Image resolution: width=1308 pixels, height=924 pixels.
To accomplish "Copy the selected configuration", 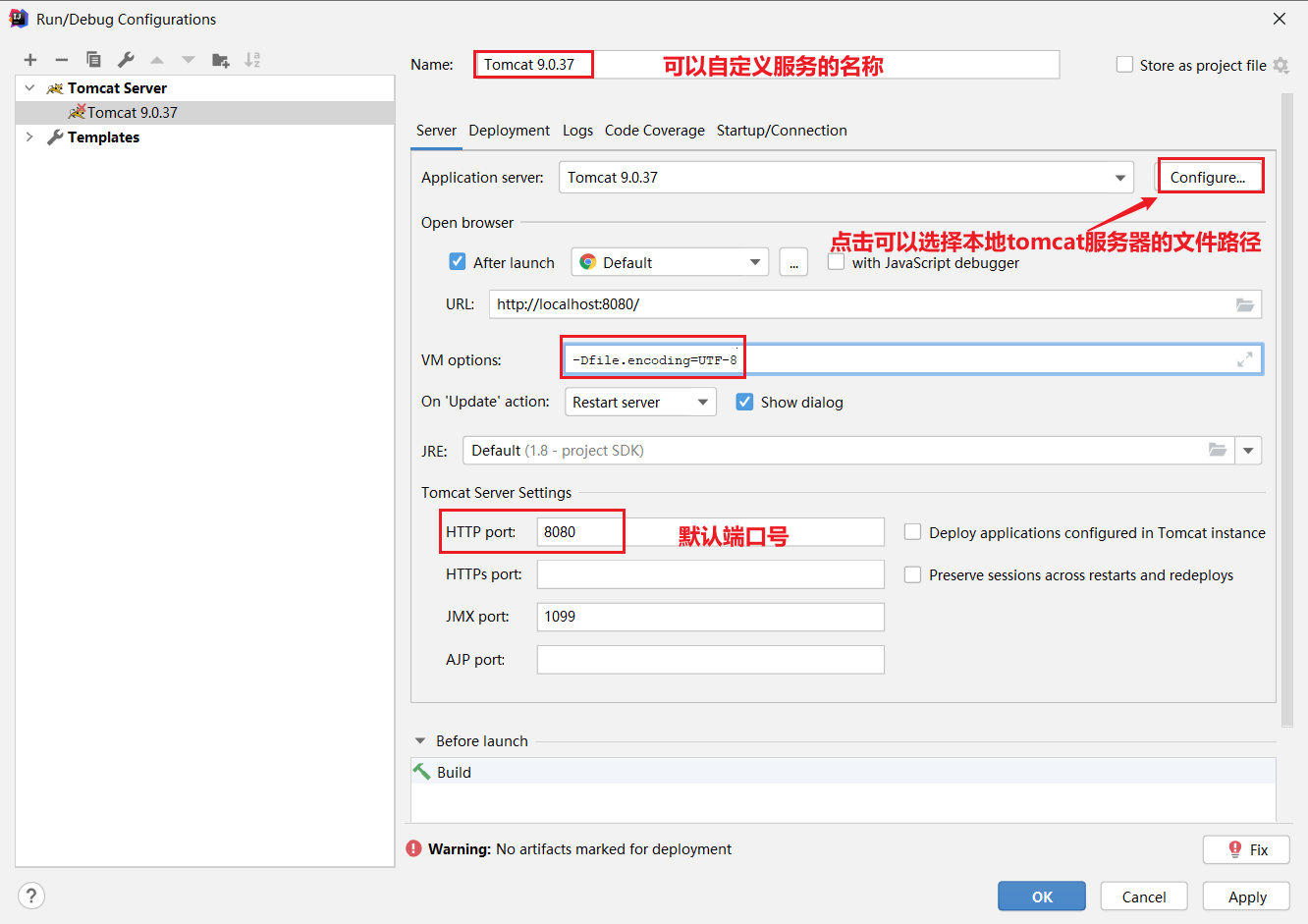I will click(x=93, y=60).
